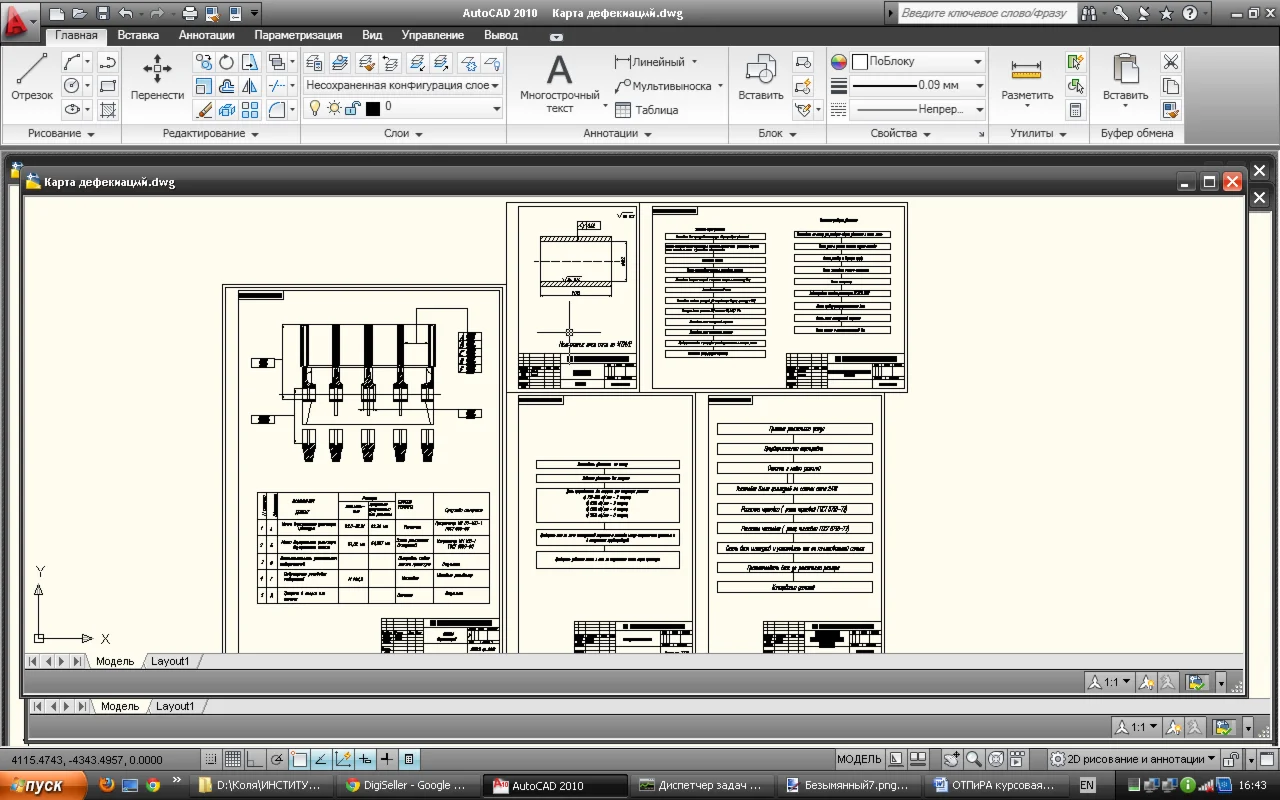The width and height of the screenshot is (1280, 800).
Task: Toggle the grid display in status bar
Action: tap(232, 760)
